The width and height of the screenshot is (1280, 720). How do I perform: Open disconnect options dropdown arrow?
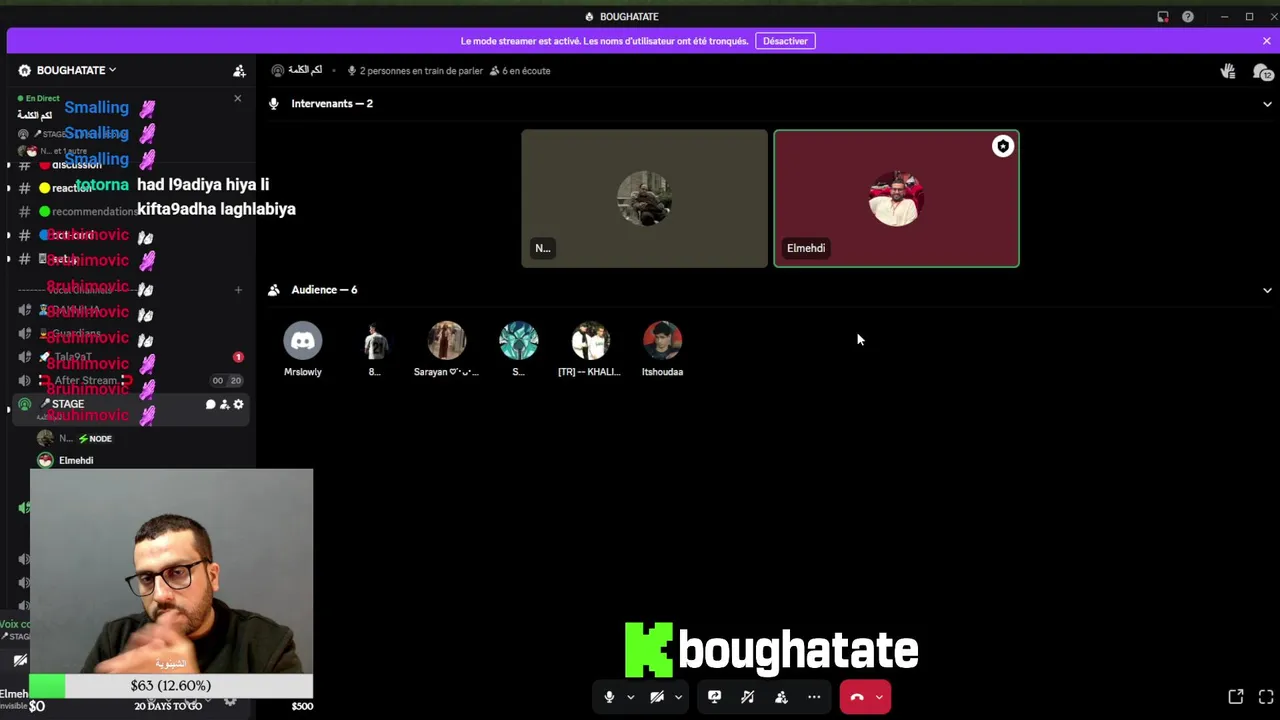(x=879, y=697)
